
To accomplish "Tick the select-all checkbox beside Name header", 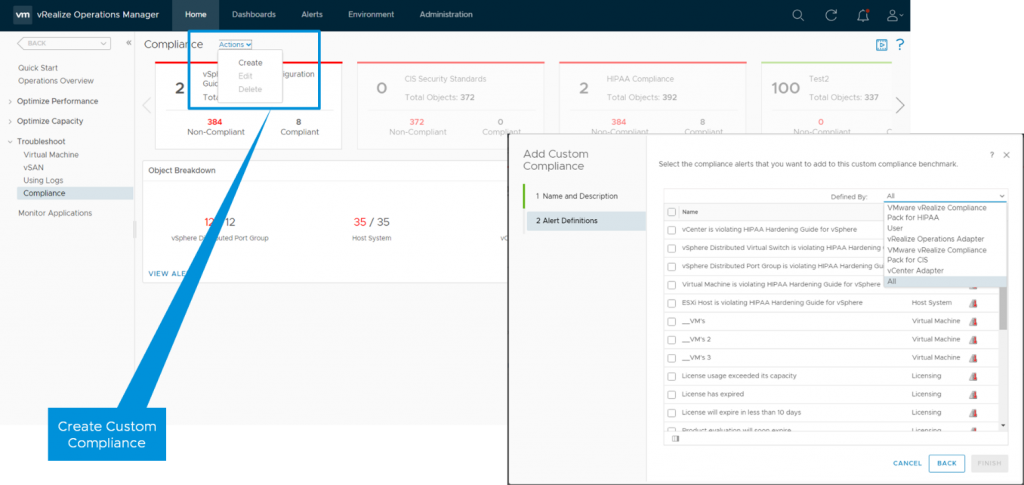I will [x=671, y=211].
